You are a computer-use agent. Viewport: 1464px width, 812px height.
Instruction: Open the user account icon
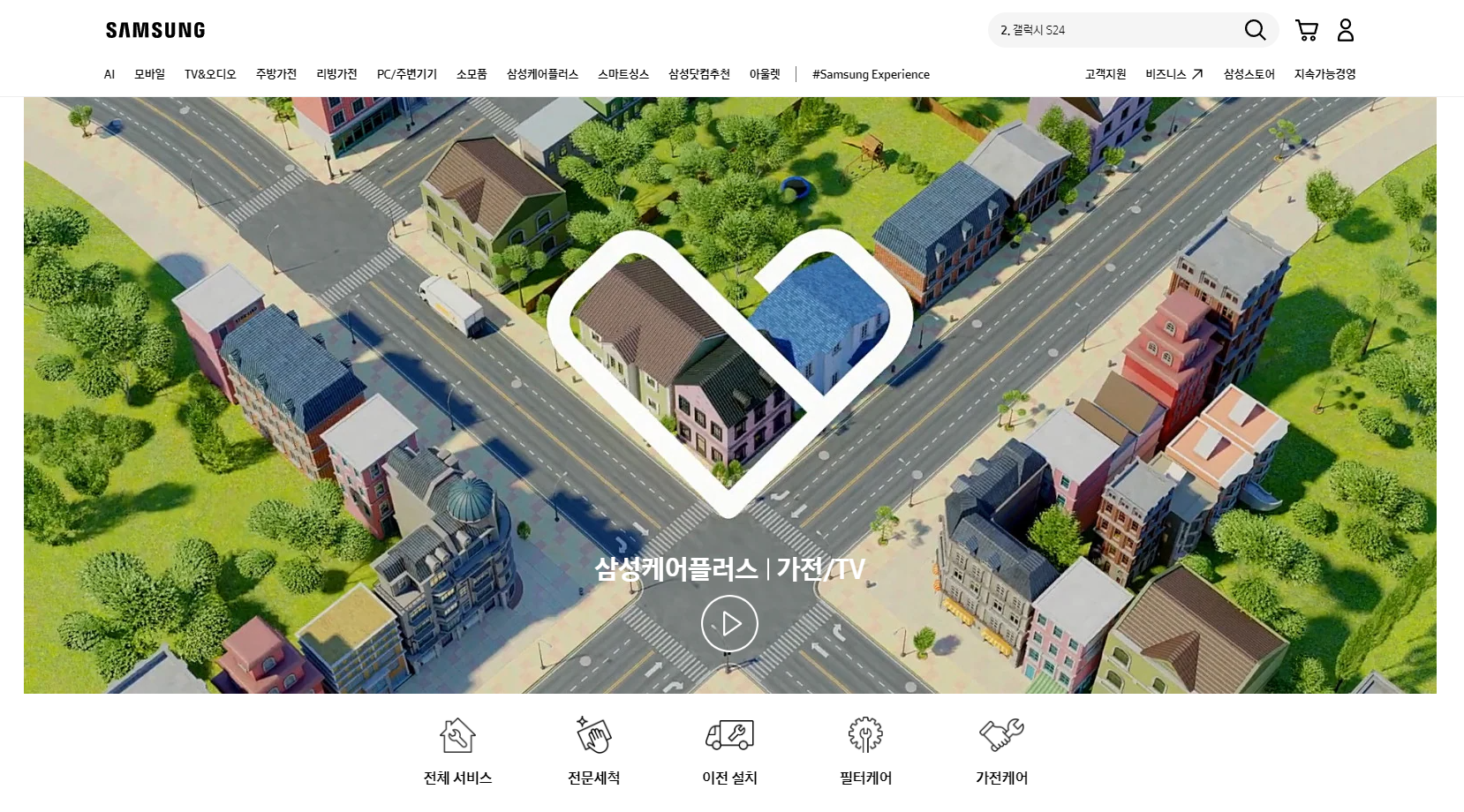(x=1346, y=30)
